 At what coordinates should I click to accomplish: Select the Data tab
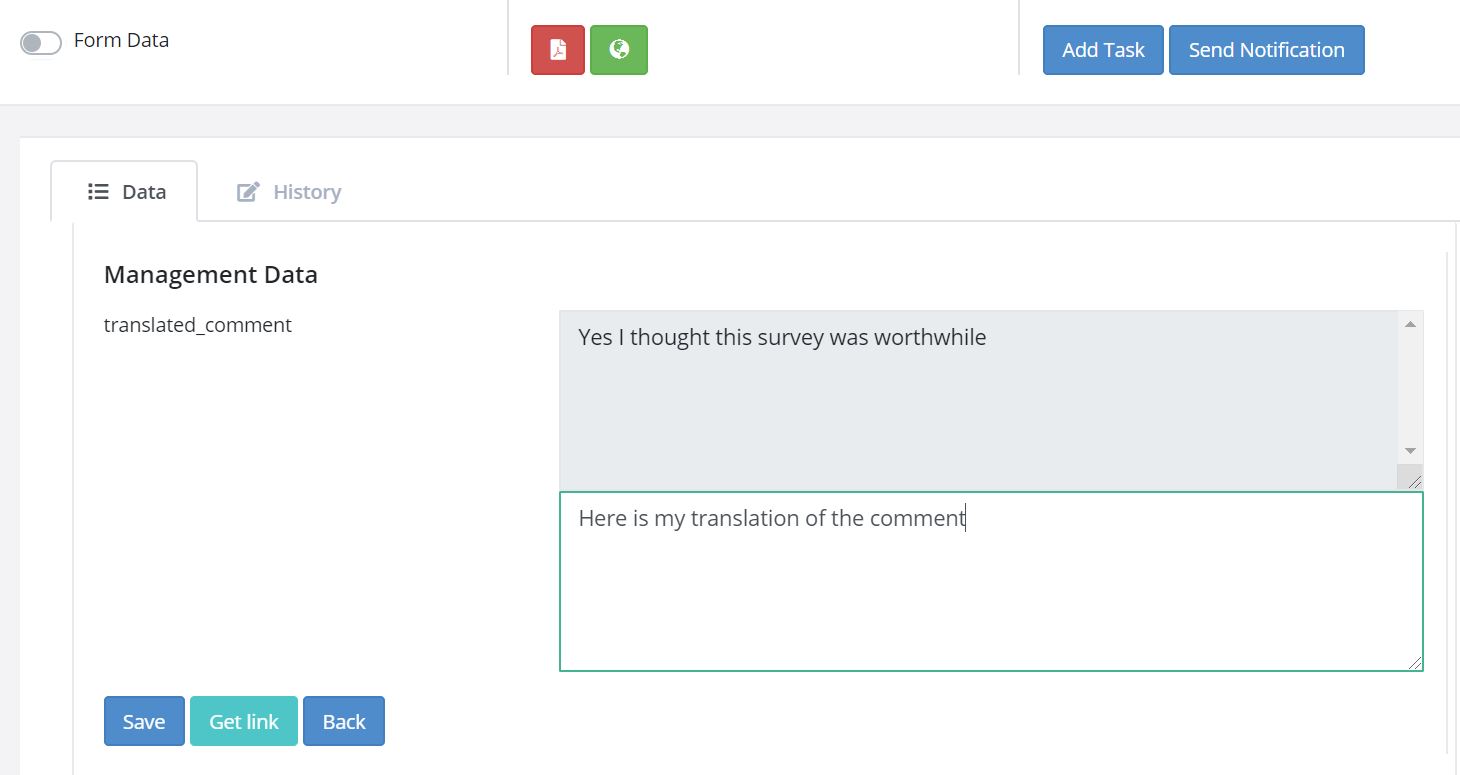click(x=142, y=191)
